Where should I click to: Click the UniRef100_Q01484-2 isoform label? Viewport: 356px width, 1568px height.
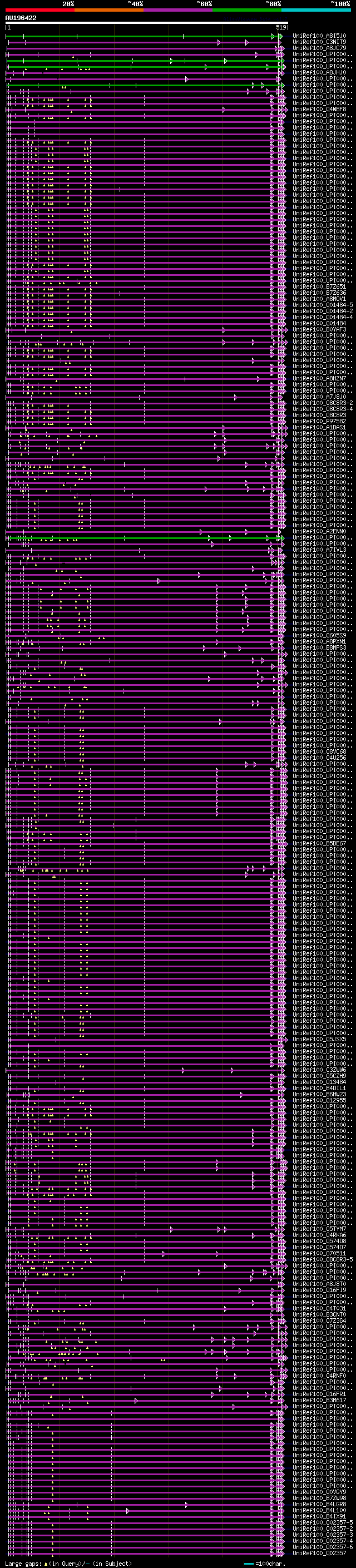[x=323, y=311]
